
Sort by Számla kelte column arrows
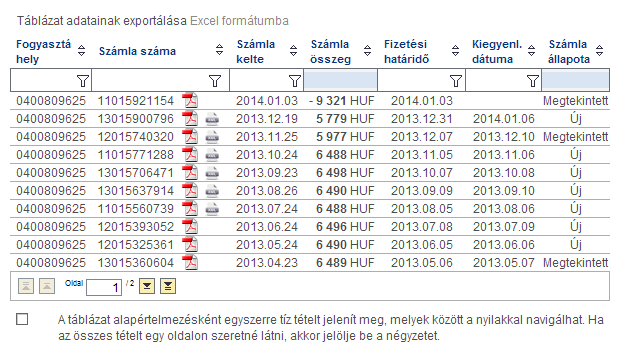(294, 51)
